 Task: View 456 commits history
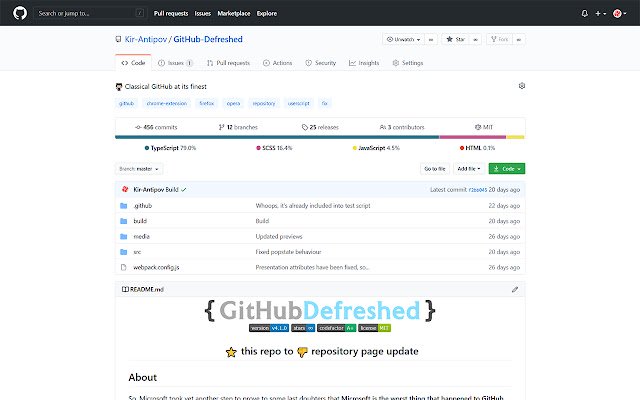(156, 127)
